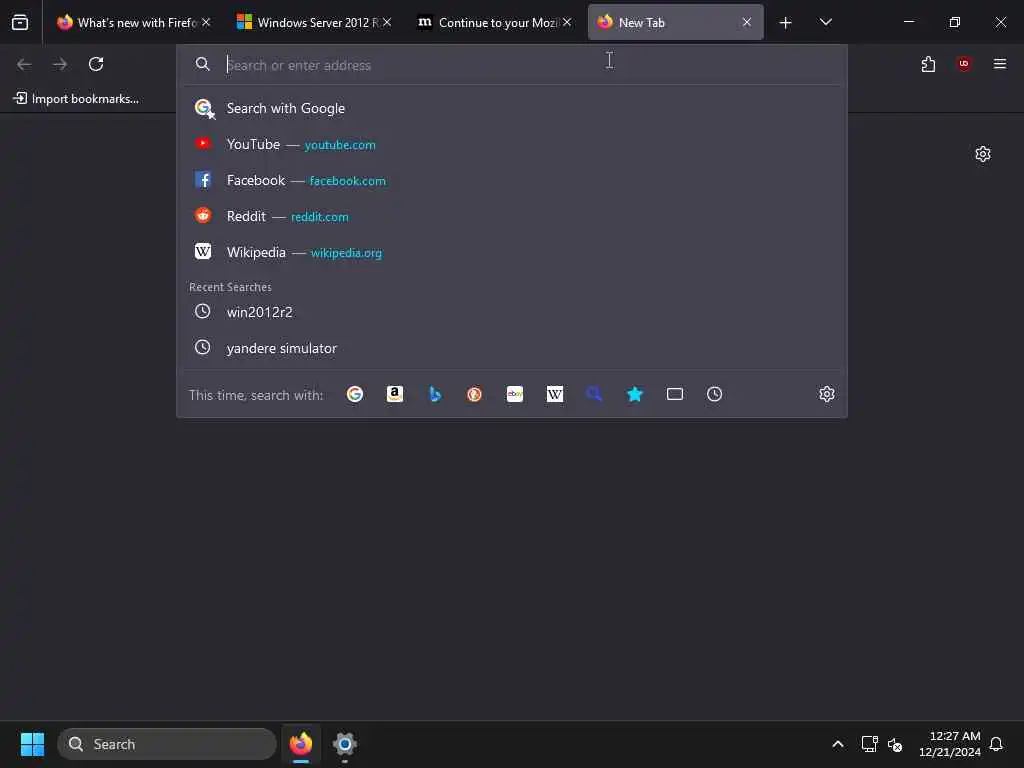Choose Search with Google suggestion
1024x768 pixels.
(512, 108)
